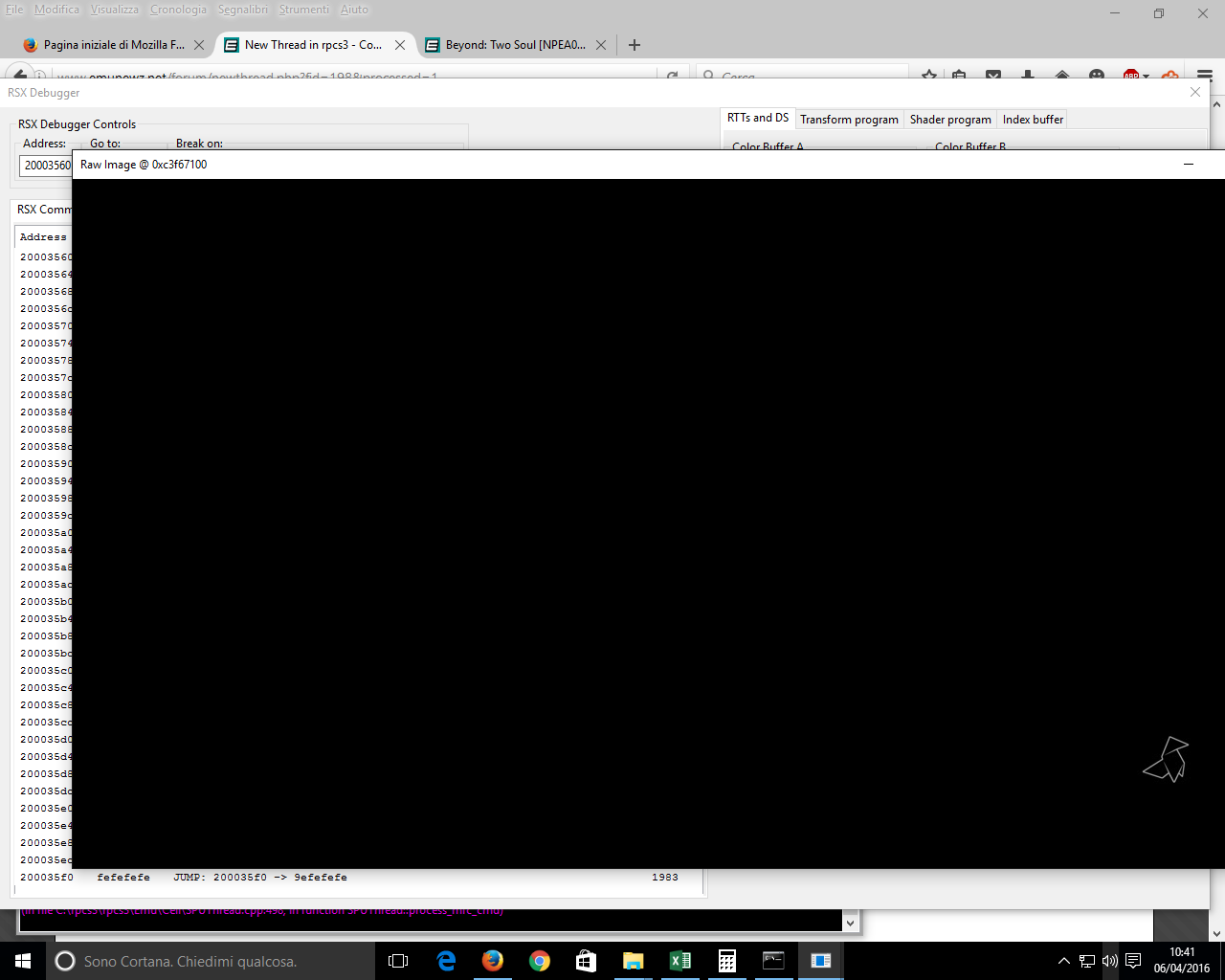Switch to Shader program tab
Viewport: 1225px width, 980px height.
coord(950,120)
